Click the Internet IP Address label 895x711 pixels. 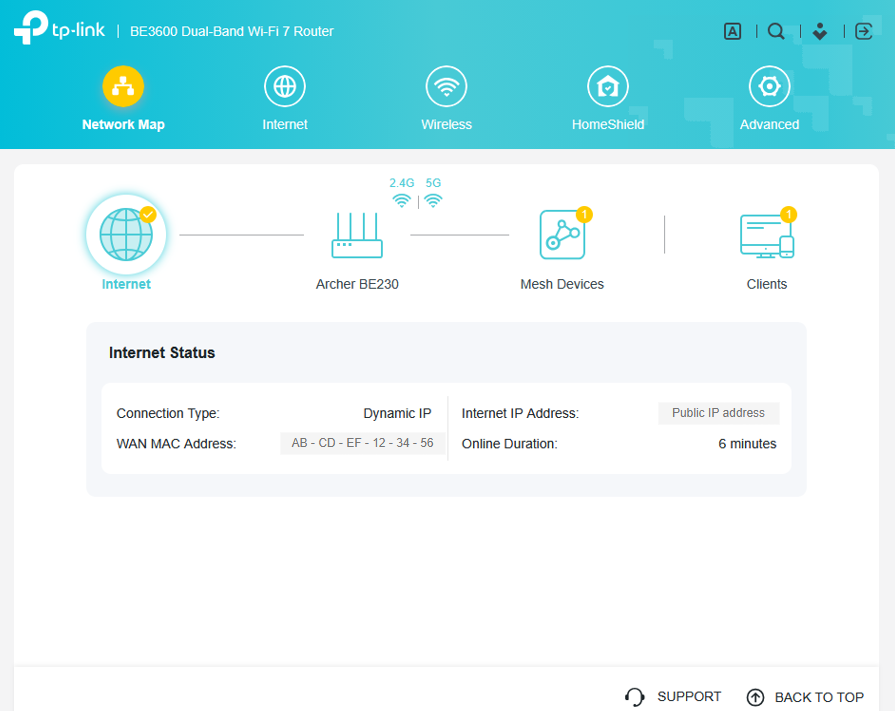[x=520, y=413]
